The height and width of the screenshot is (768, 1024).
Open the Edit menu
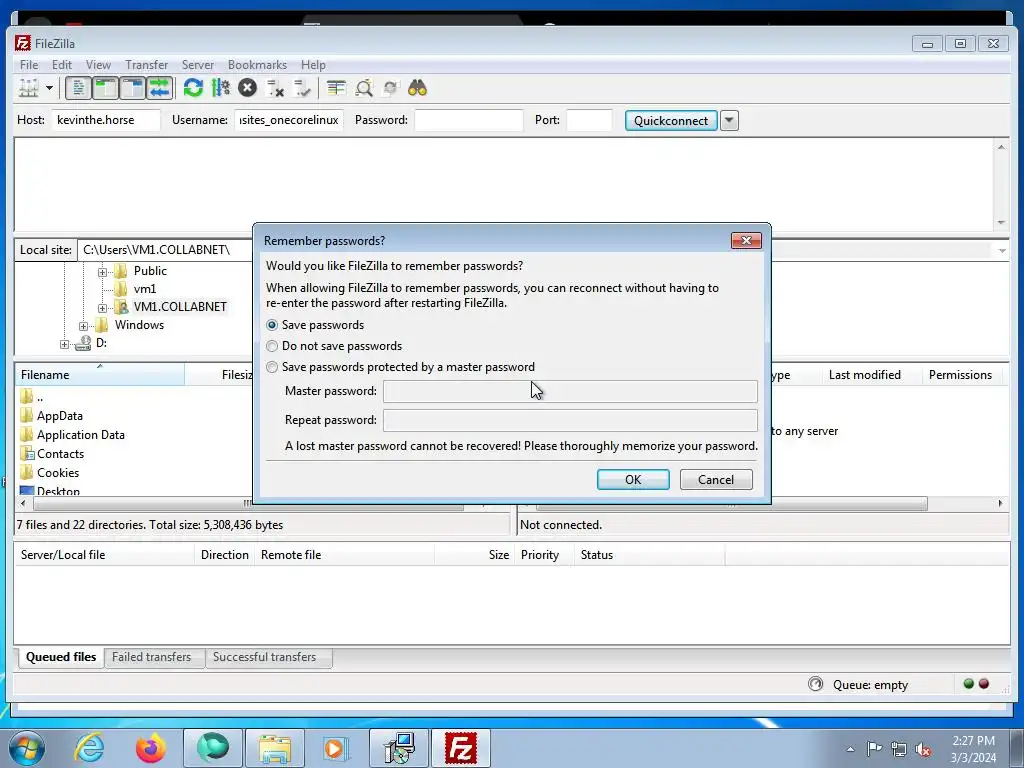point(61,65)
